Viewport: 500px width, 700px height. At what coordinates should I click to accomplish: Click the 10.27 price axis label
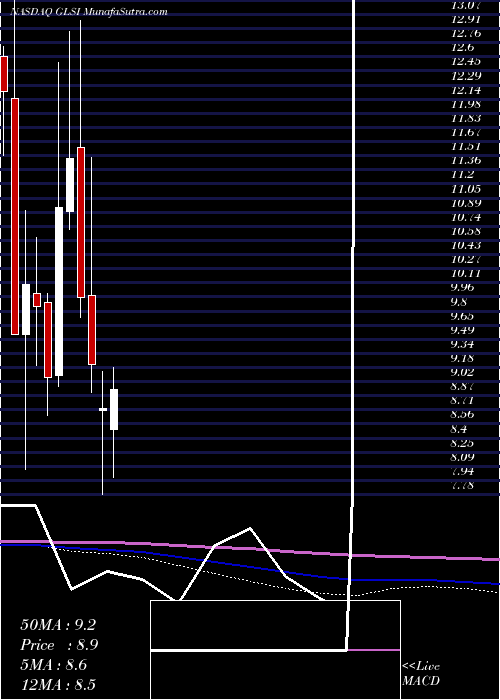coord(466,260)
